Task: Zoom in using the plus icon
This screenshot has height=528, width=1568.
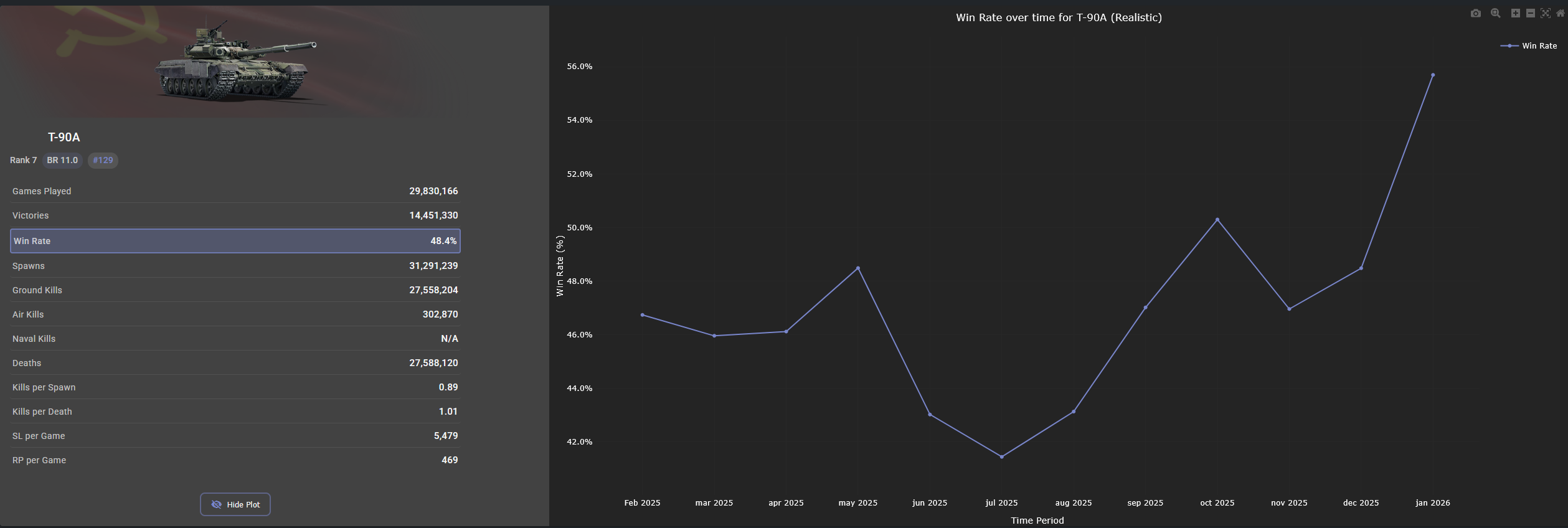Action: pyautogui.click(x=1515, y=14)
